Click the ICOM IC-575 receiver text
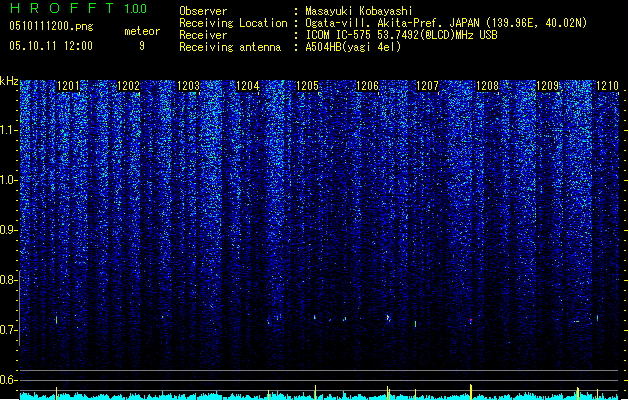629x400 pixels. tap(401, 35)
